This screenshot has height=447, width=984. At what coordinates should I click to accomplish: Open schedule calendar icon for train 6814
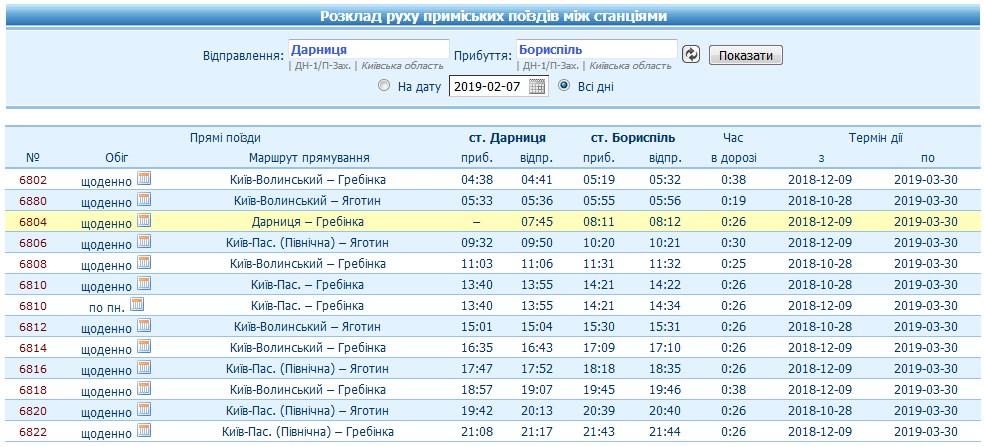[x=144, y=347]
